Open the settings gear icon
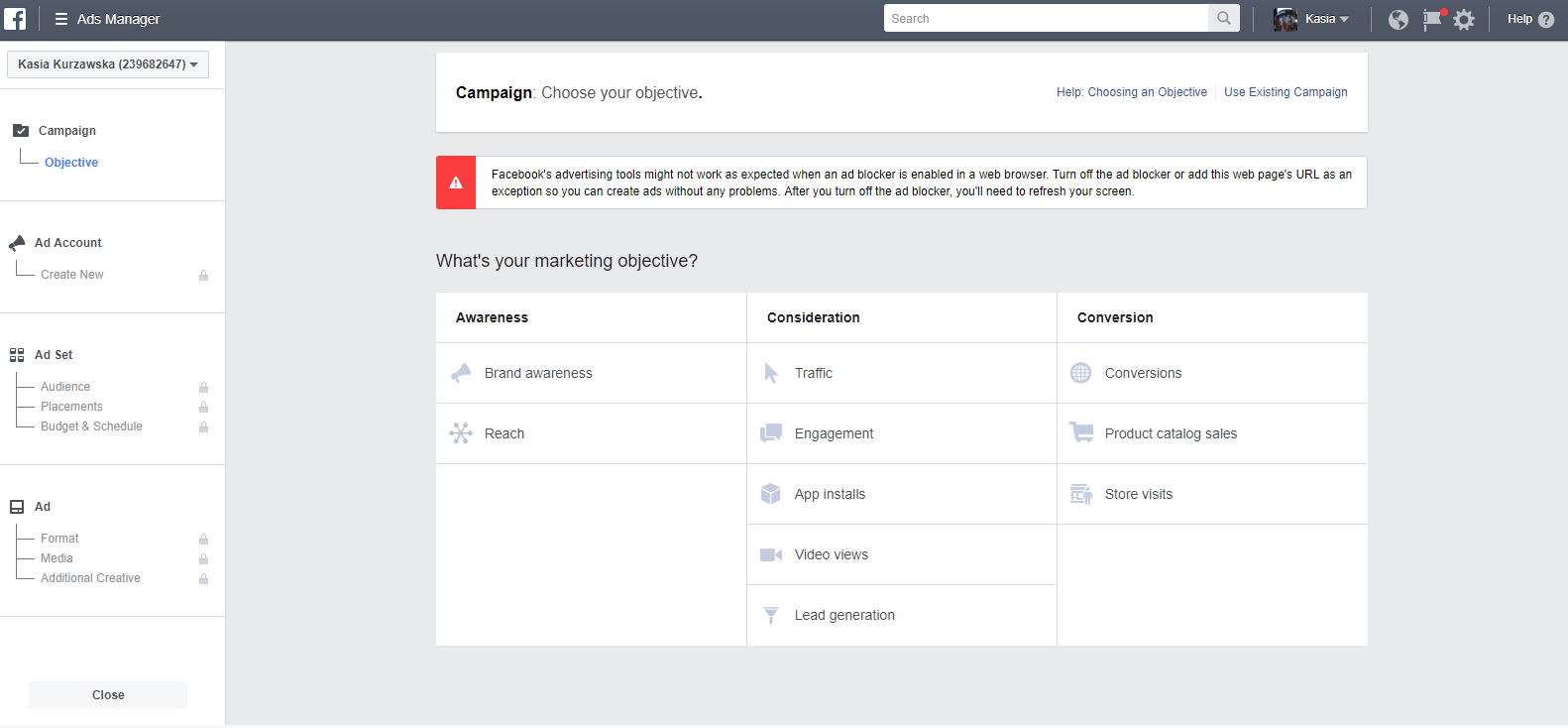The height and width of the screenshot is (728, 1568). coord(1464,19)
